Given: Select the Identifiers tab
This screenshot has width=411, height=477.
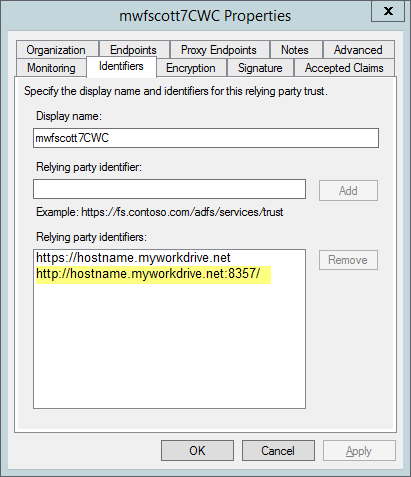Looking at the screenshot, I should (x=121, y=67).
